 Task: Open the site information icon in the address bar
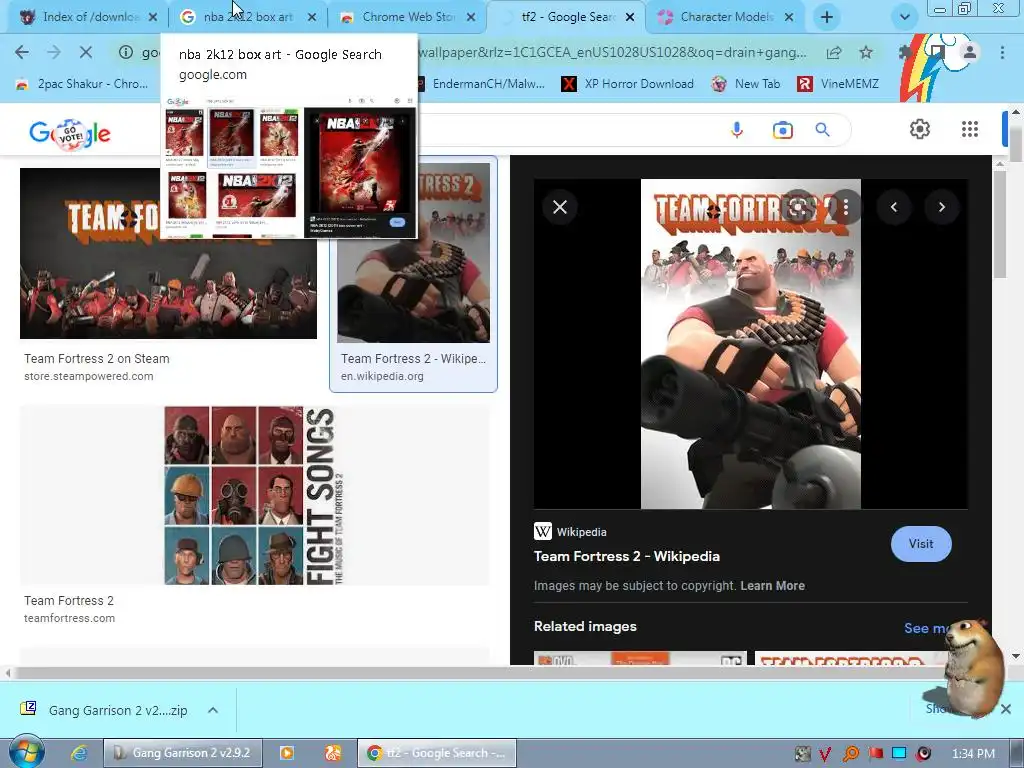click(125, 52)
